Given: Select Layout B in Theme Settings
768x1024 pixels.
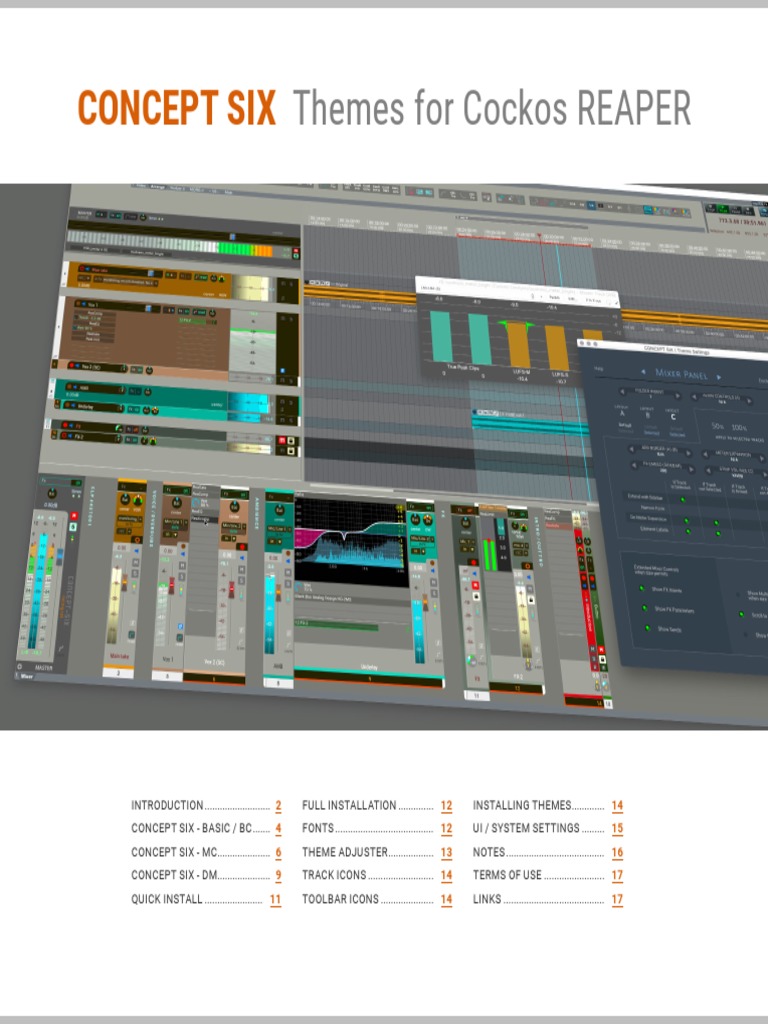Looking at the screenshot, I should [648, 414].
